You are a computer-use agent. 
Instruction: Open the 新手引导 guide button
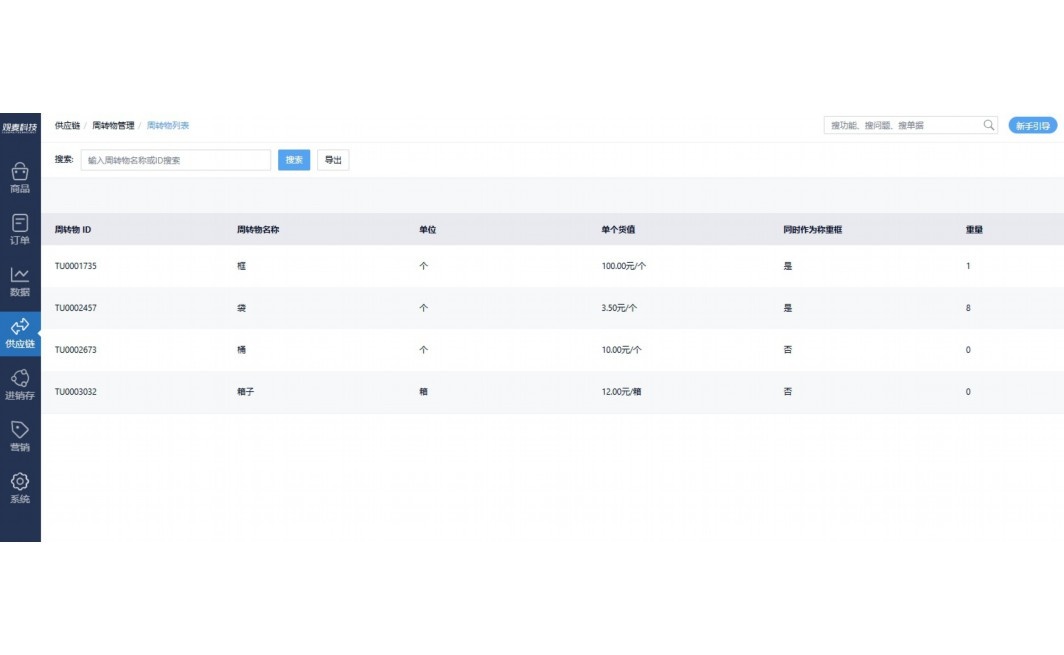pyautogui.click(x=1032, y=126)
